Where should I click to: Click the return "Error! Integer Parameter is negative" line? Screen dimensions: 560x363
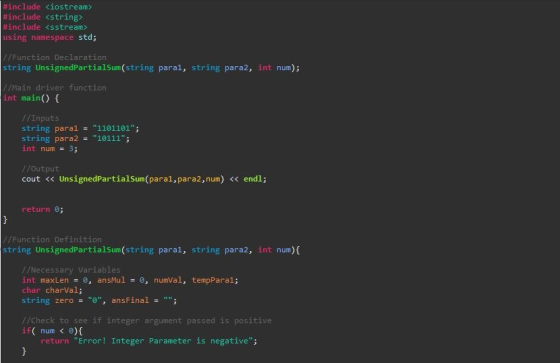coord(149,341)
